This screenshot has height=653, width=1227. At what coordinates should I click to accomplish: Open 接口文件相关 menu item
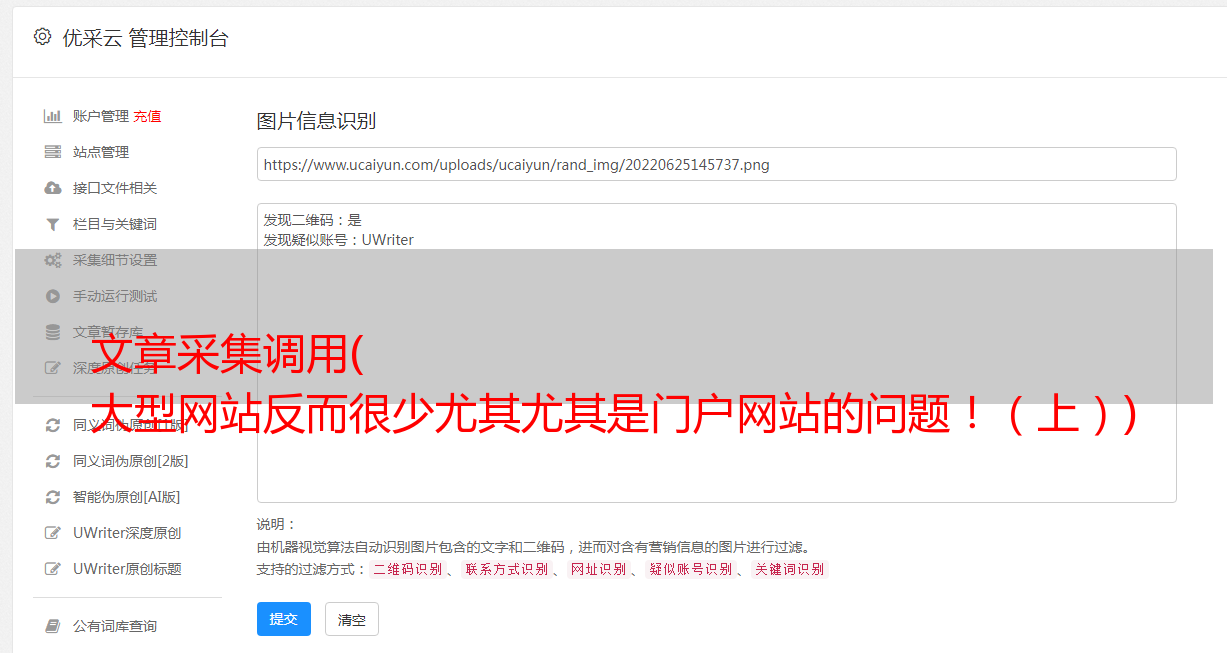[115, 188]
